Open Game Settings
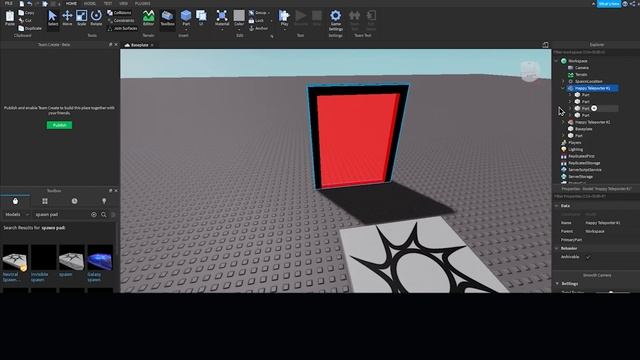The image size is (640, 360). [x=336, y=20]
